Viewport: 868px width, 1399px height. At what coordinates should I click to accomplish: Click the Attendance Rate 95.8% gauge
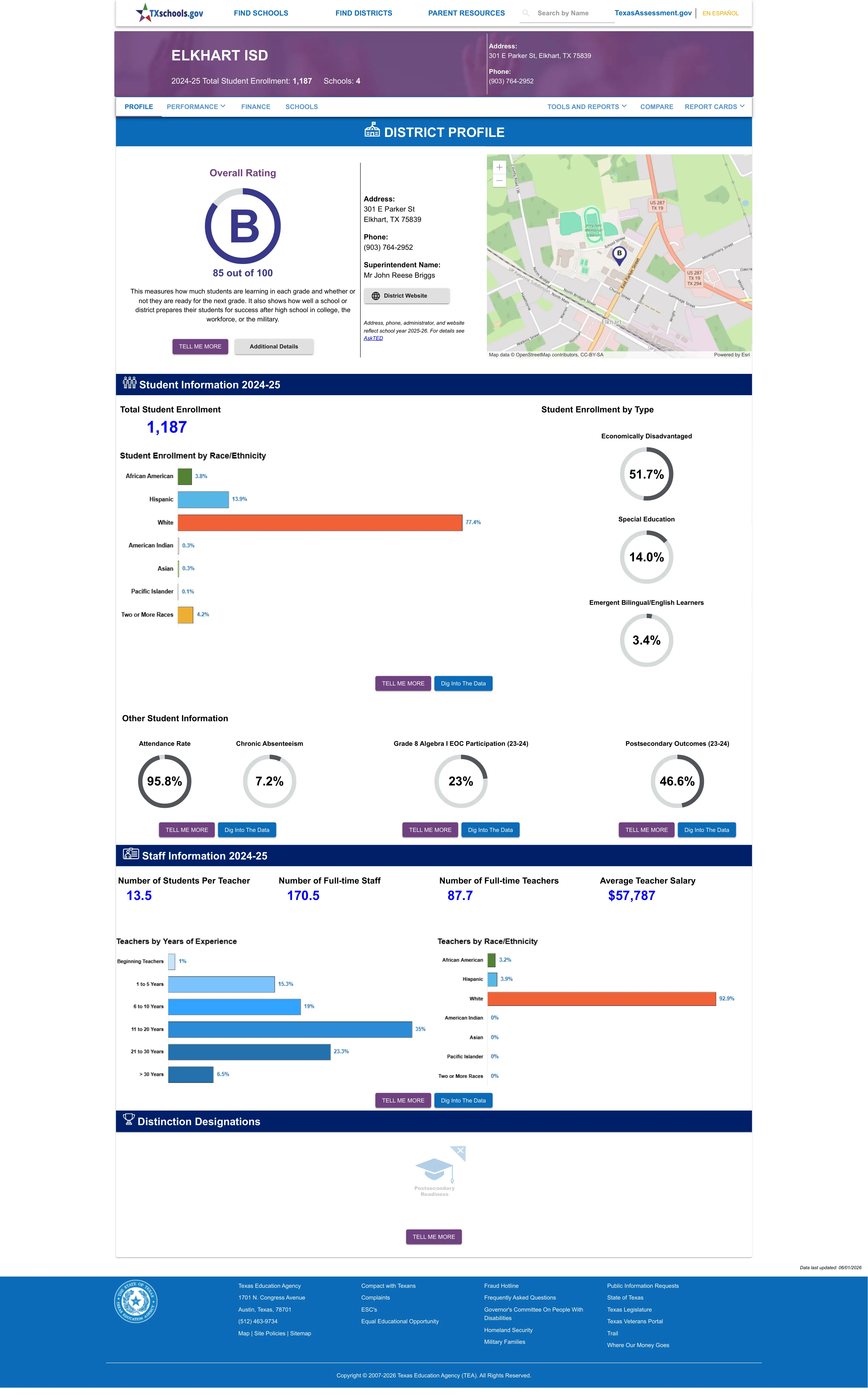165,781
